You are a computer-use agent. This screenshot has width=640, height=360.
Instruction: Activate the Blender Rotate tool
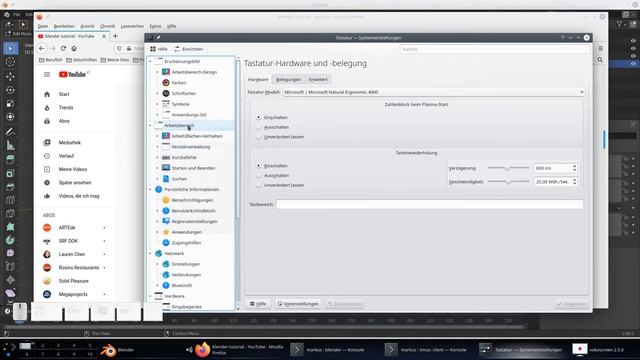[10, 90]
